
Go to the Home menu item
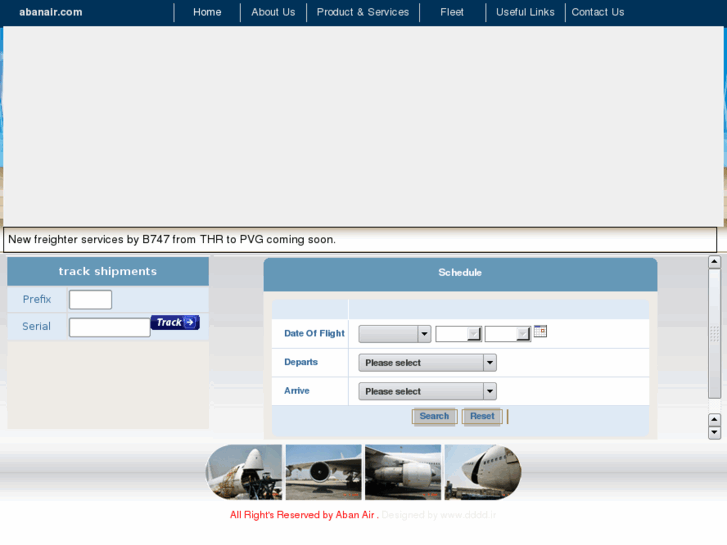click(x=207, y=12)
